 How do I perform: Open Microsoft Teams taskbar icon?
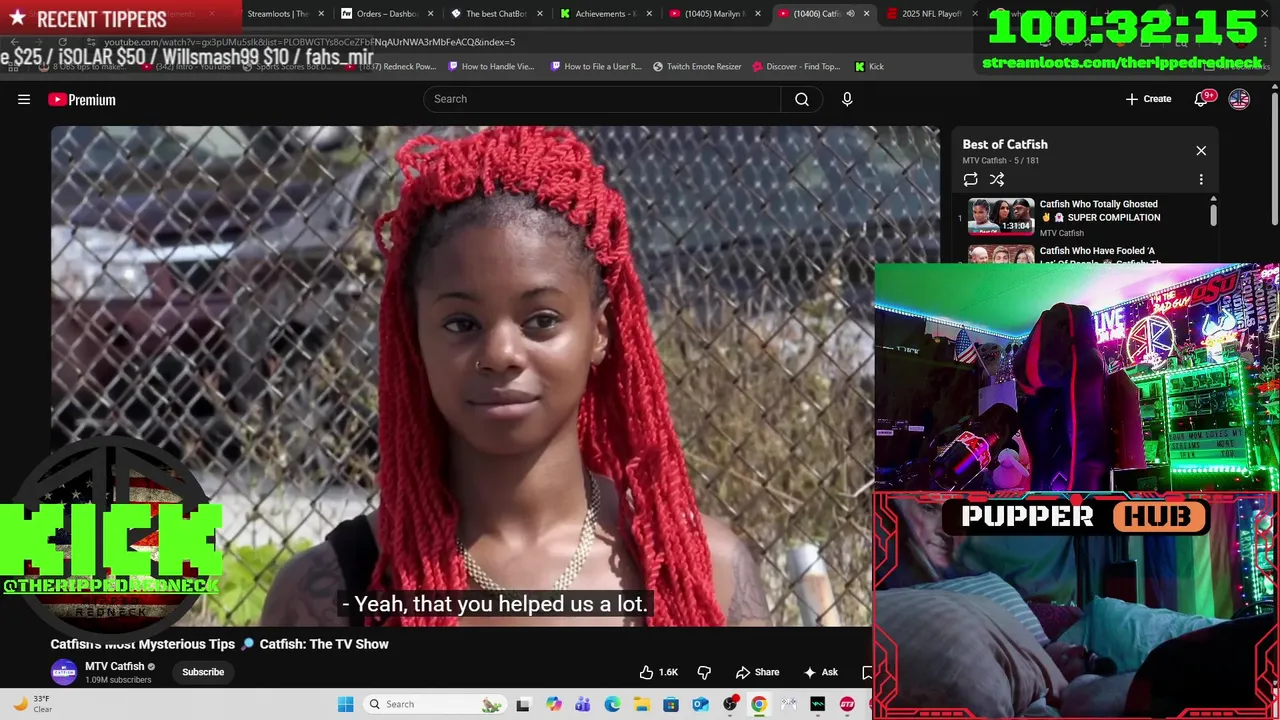(583, 704)
